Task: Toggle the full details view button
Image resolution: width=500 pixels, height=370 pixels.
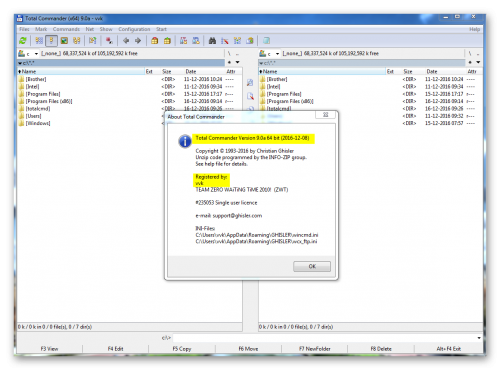Action: [x=51, y=41]
